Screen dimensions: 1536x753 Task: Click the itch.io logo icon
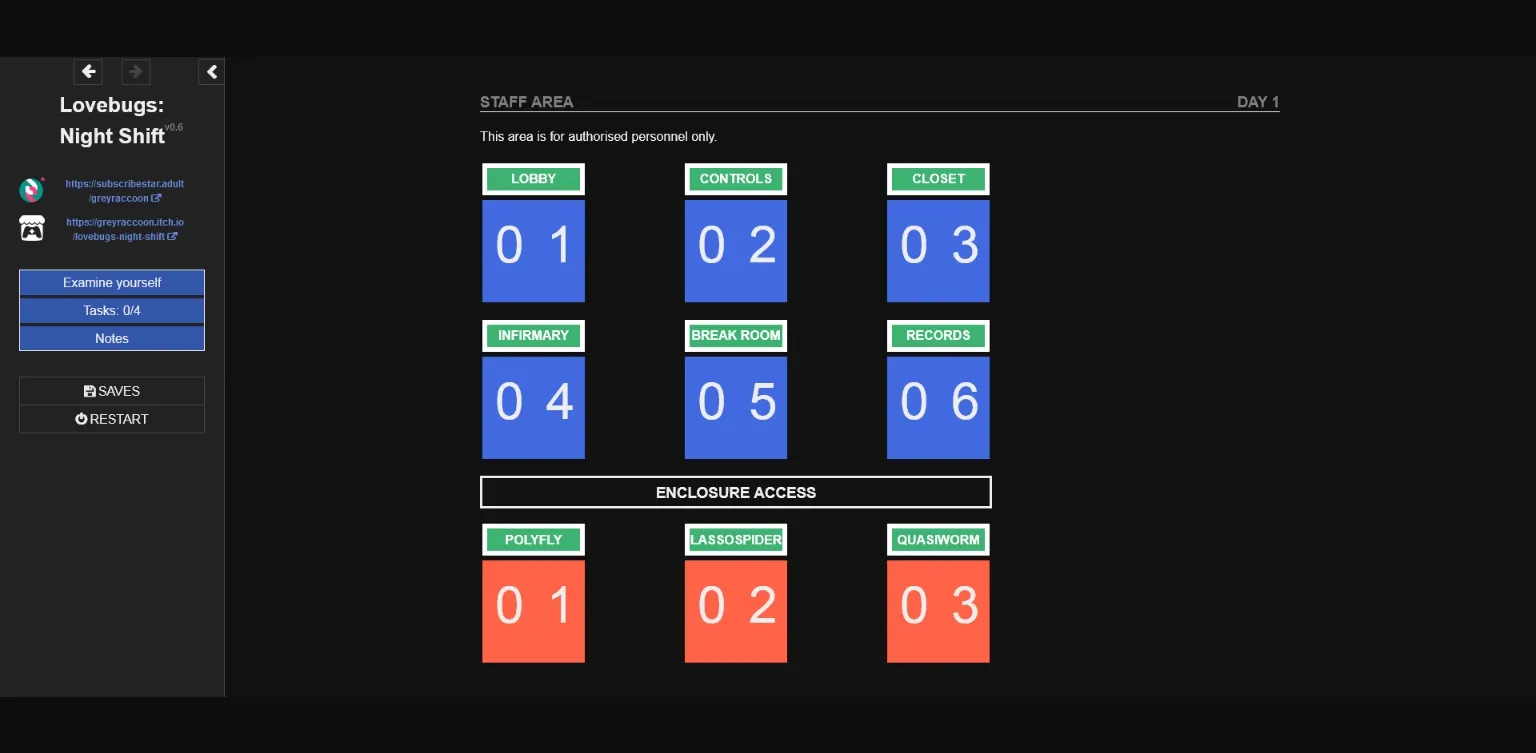[x=32, y=229]
